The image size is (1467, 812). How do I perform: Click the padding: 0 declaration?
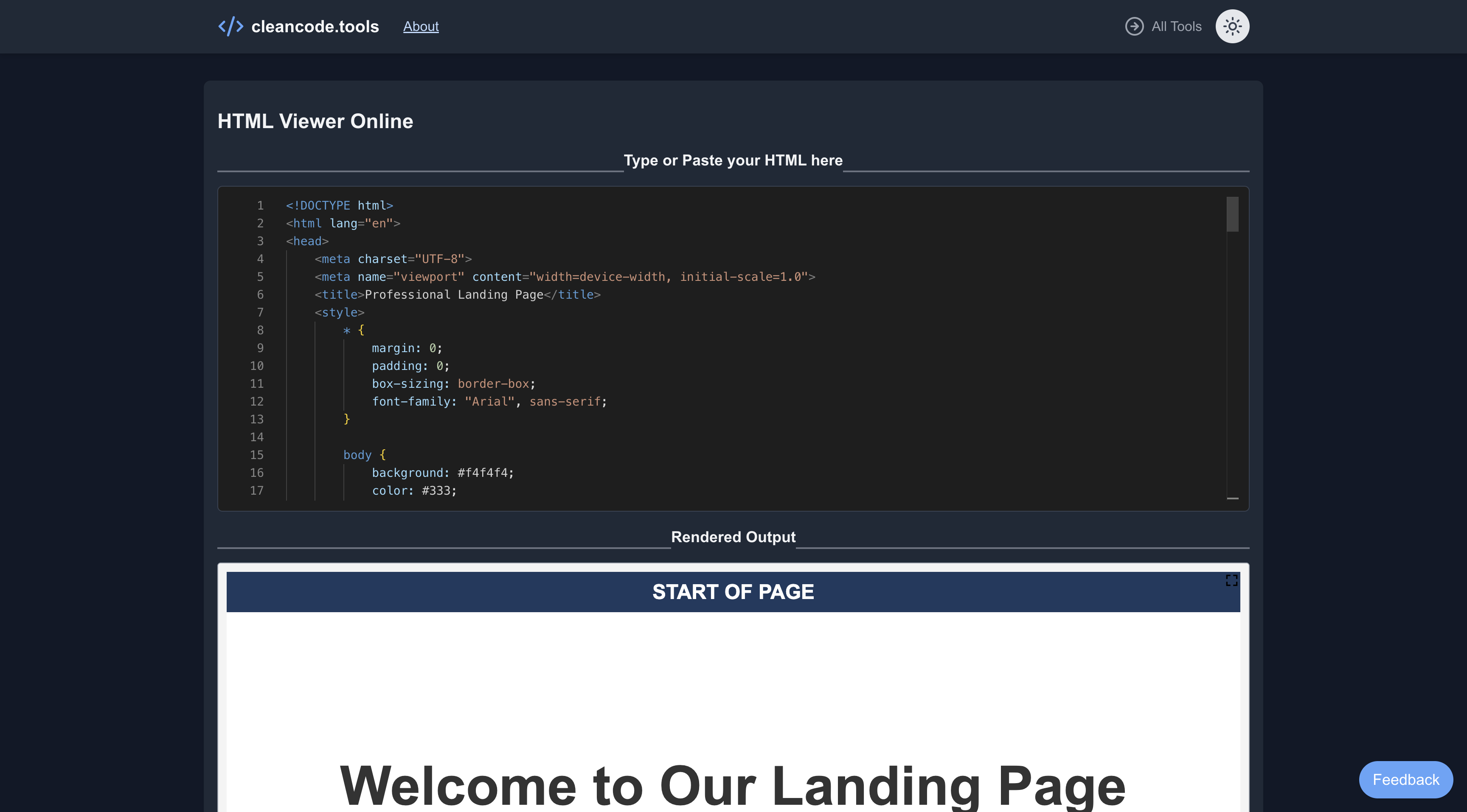410,366
